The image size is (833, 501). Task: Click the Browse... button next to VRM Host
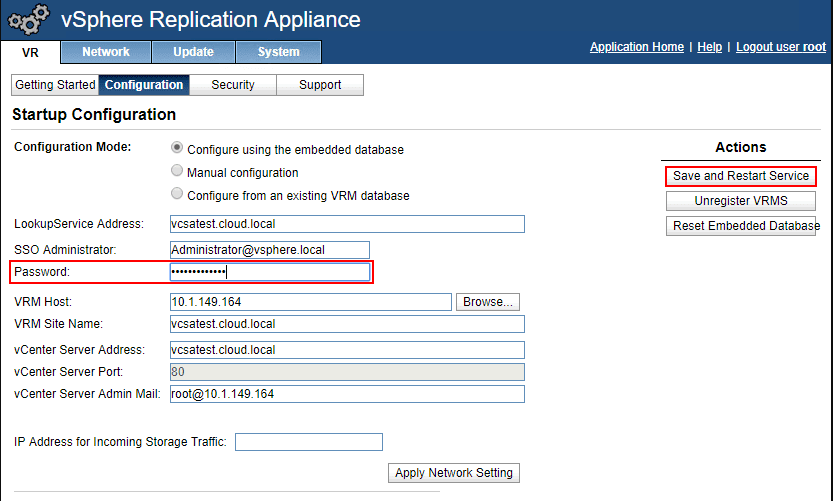488,302
